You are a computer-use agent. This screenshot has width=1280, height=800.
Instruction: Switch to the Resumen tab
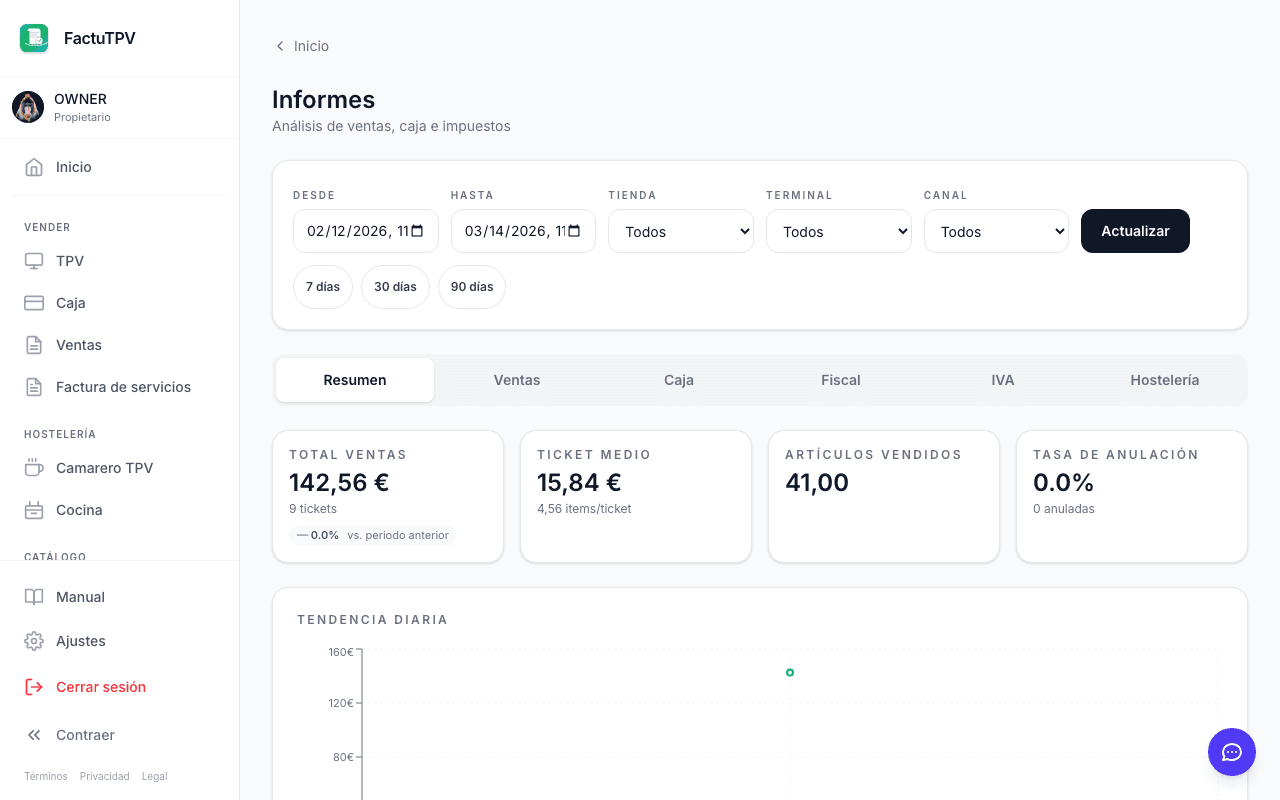click(x=355, y=380)
